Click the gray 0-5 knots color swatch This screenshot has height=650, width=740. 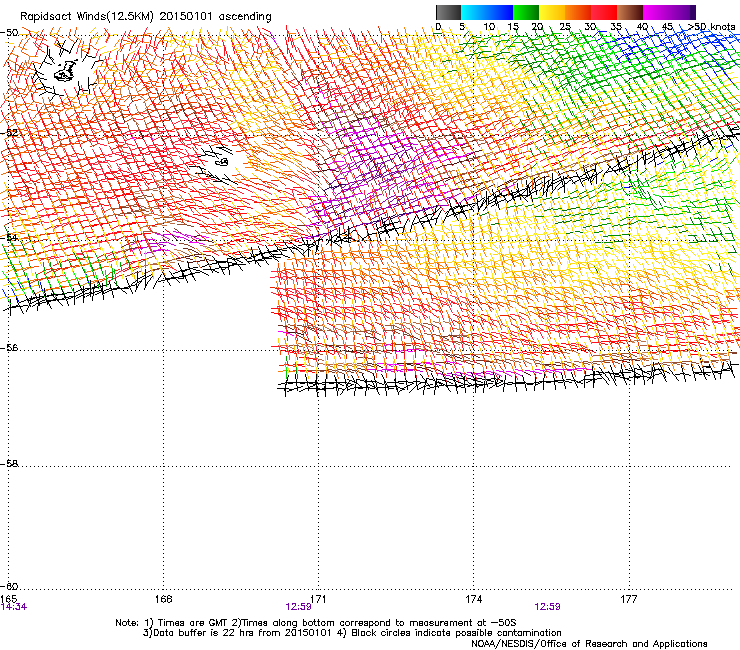click(x=448, y=12)
